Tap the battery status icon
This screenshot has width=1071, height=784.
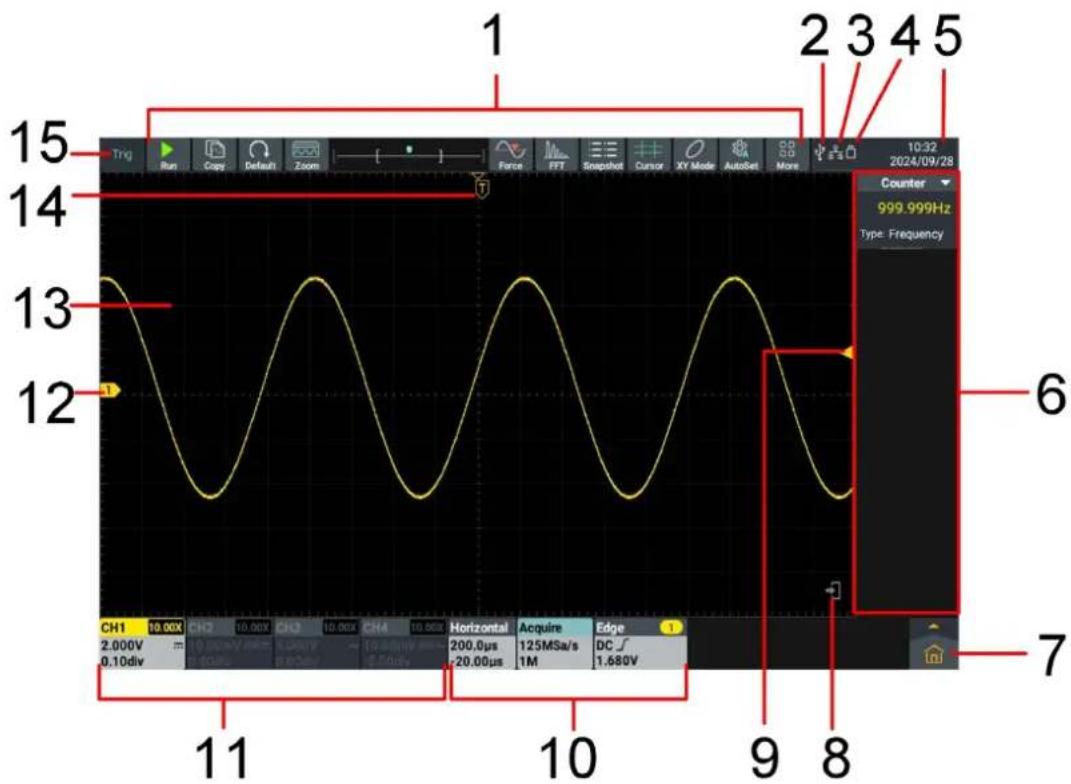(851, 152)
